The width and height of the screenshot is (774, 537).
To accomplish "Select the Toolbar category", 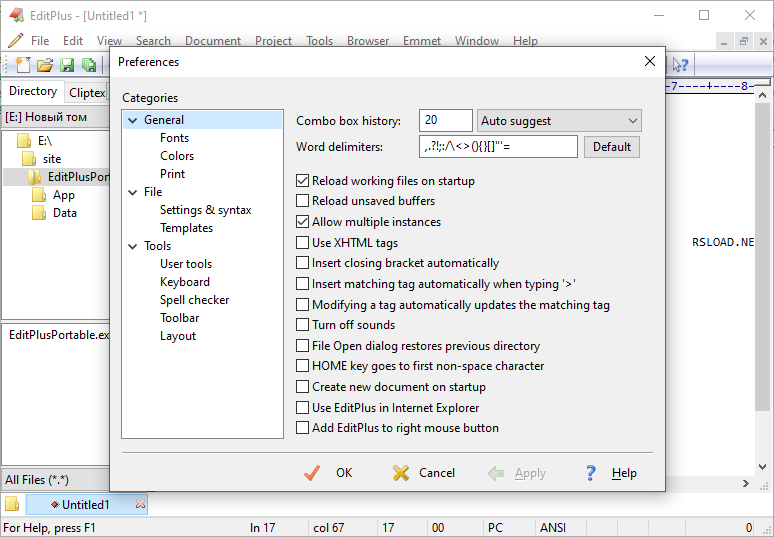I will pos(179,318).
